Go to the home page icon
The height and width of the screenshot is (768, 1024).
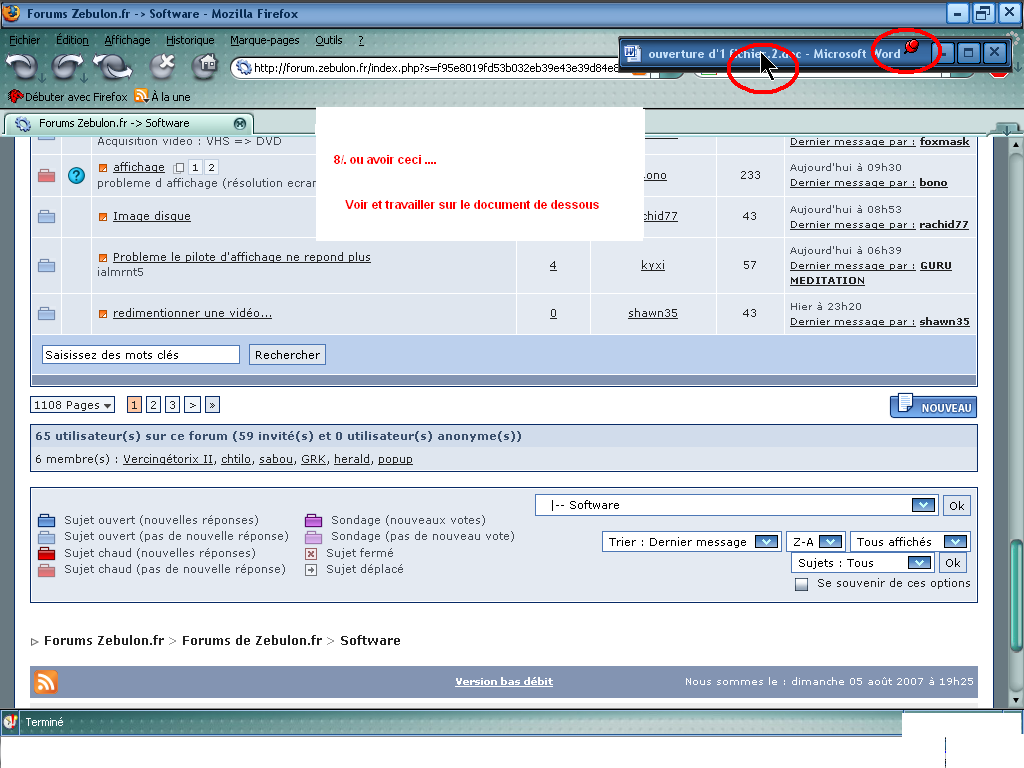pos(206,66)
